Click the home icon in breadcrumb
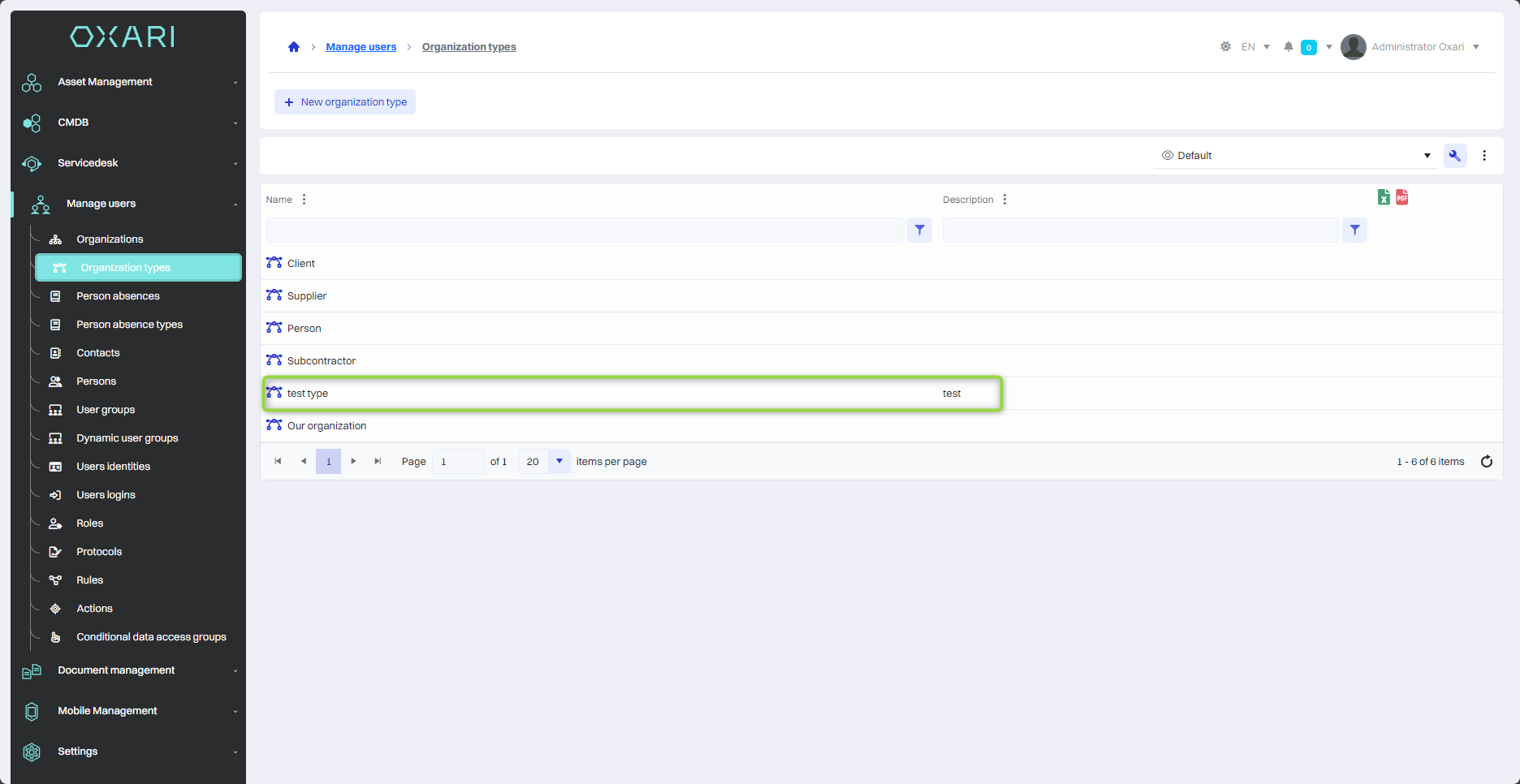Viewport: 1520px width, 784px height. pyautogui.click(x=294, y=47)
